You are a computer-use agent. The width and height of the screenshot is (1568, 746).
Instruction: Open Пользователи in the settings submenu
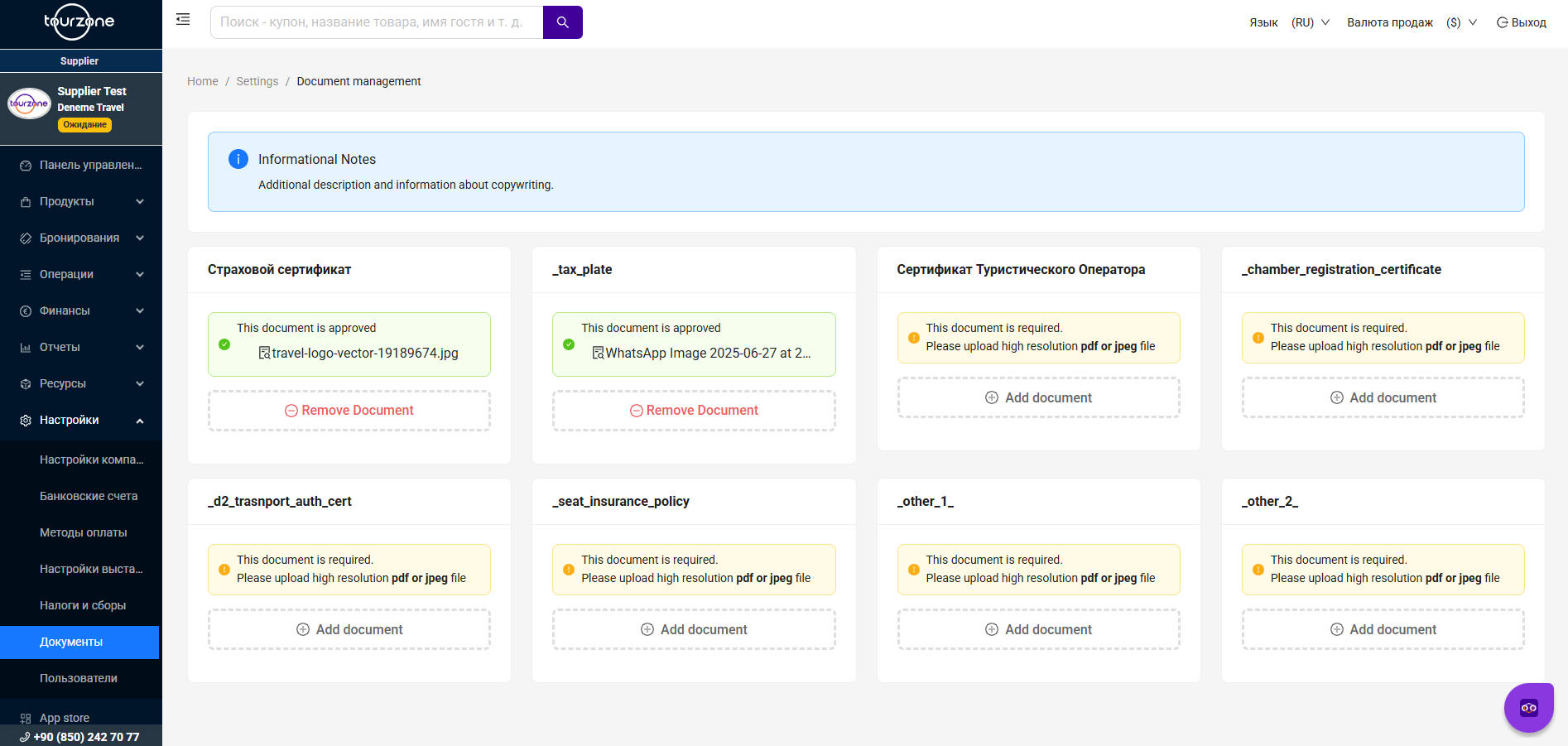tap(79, 678)
